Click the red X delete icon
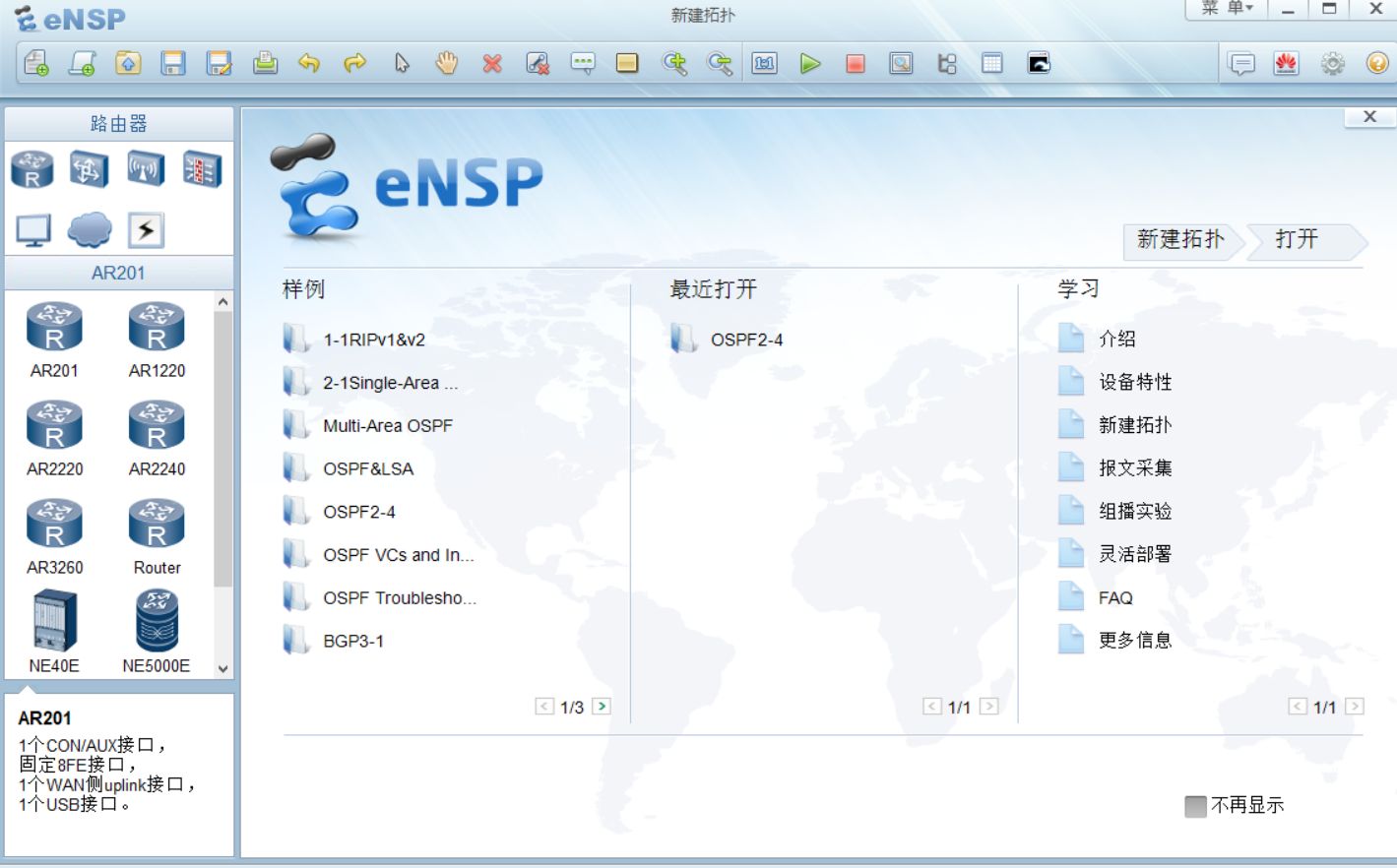The image size is (1397, 868). [x=492, y=64]
